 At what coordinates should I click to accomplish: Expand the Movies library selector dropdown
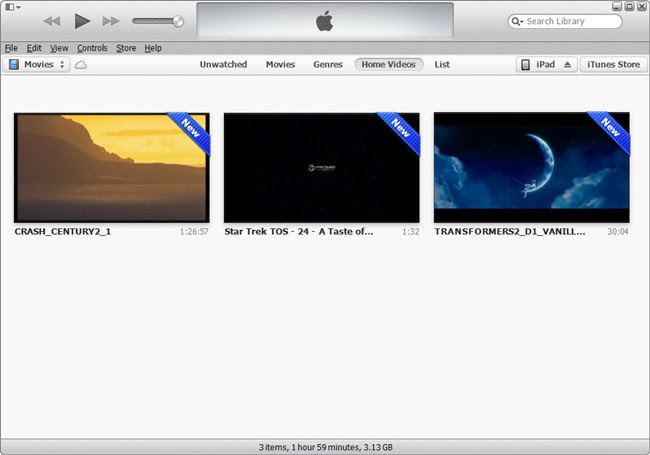pyautogui.click(x=36, y=65)
